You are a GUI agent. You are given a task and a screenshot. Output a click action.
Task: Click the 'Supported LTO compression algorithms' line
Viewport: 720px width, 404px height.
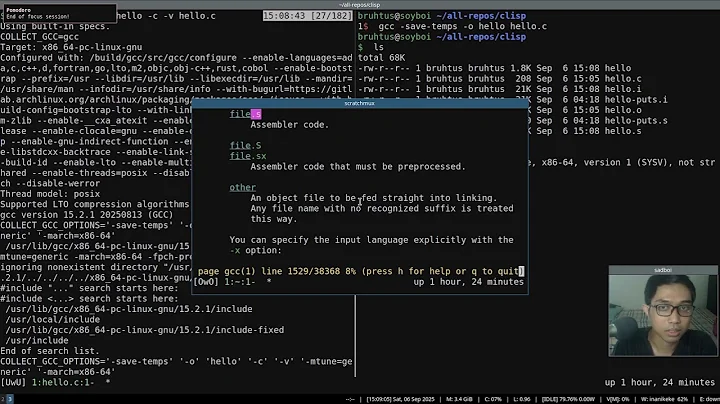click(95, 204)
